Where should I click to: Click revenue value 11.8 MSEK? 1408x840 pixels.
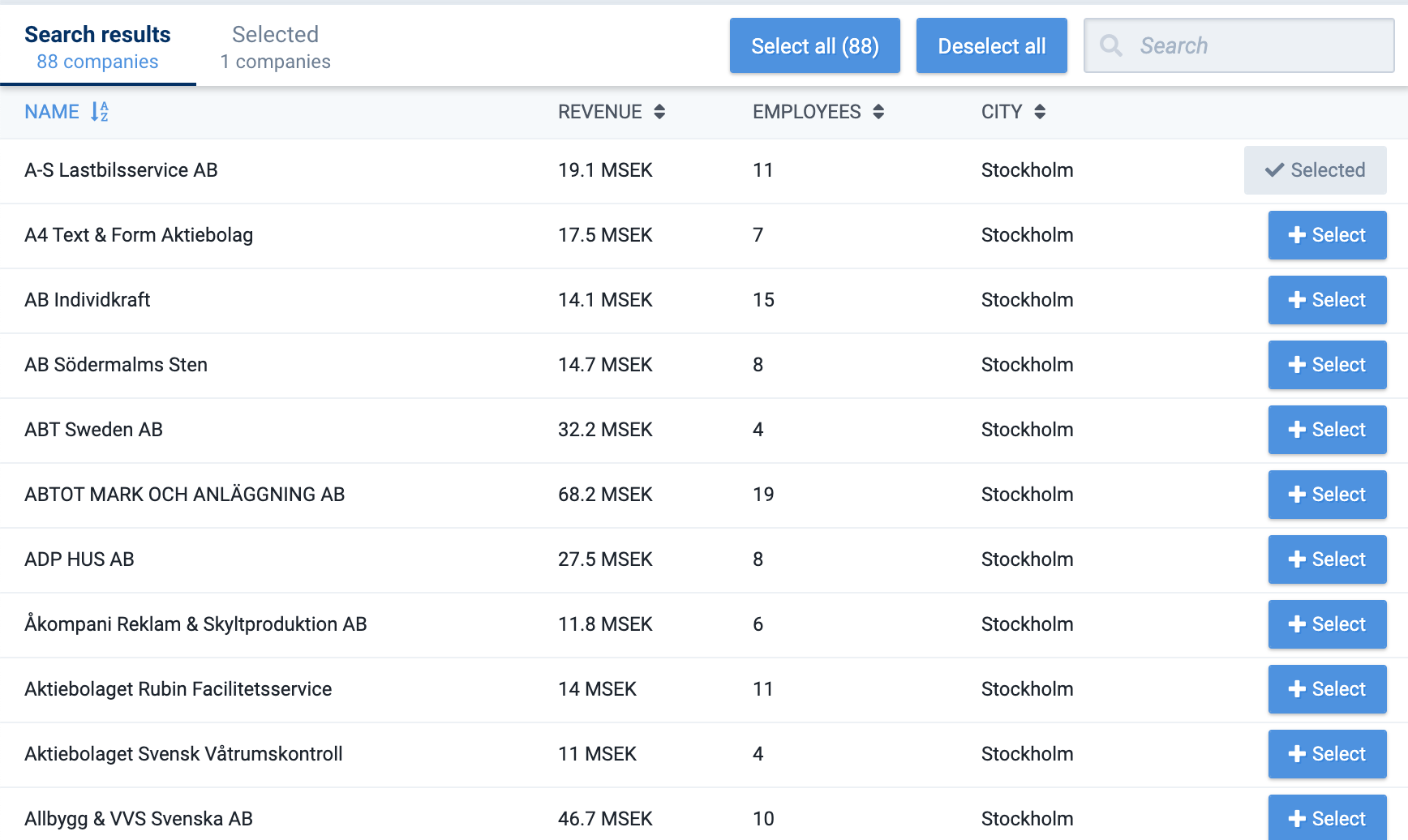tap(605, 624)
